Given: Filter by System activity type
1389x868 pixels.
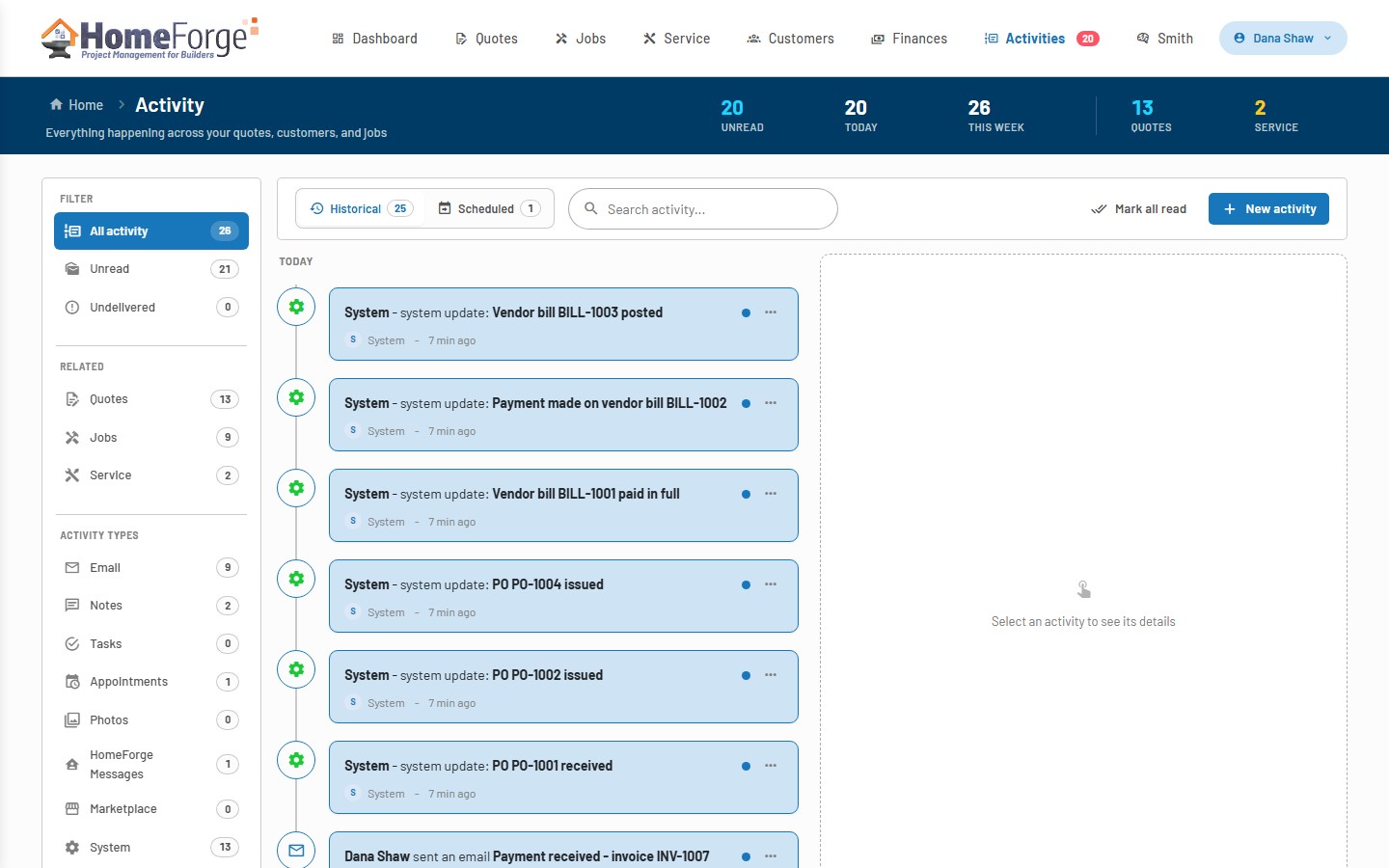Looking at the screenshot, I should [x=151, y=848].
